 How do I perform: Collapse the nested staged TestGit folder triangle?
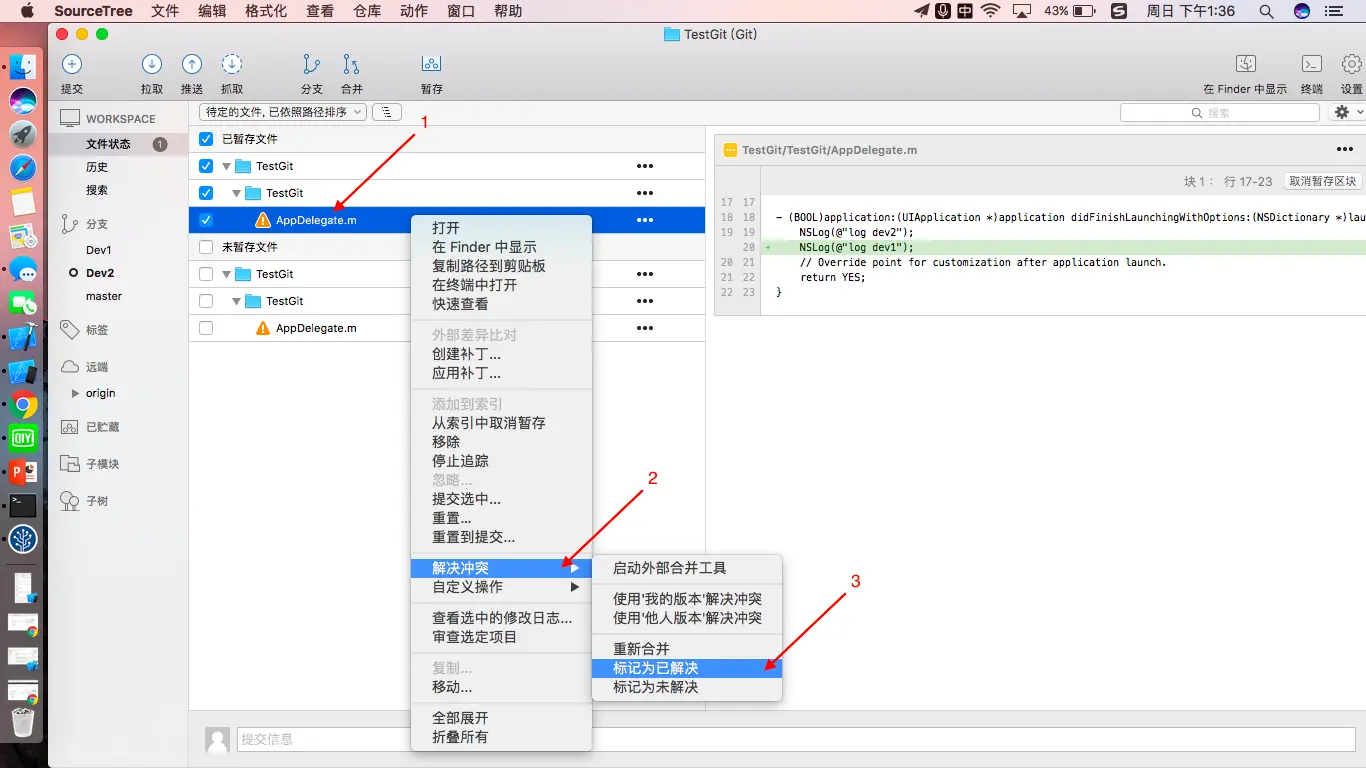click(x=237, y=193)
